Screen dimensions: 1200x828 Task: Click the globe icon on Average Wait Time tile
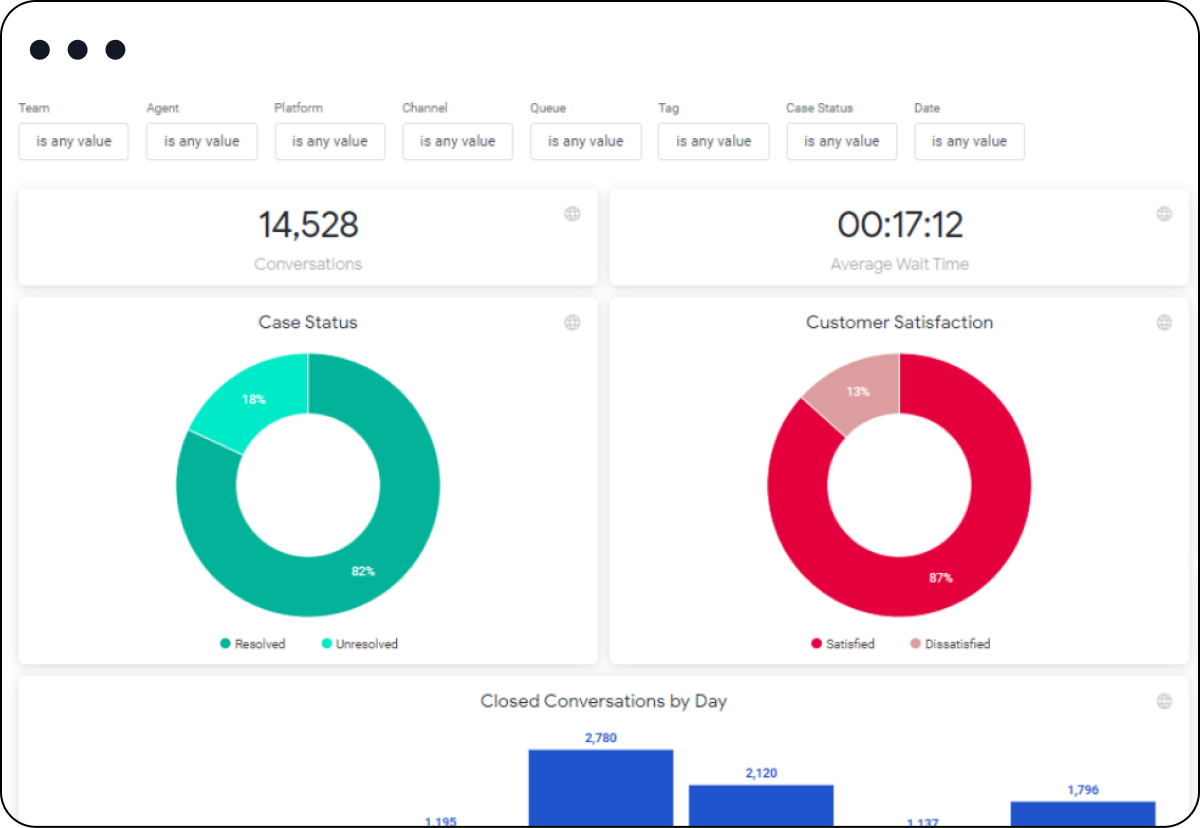[x=1164, y=213]
